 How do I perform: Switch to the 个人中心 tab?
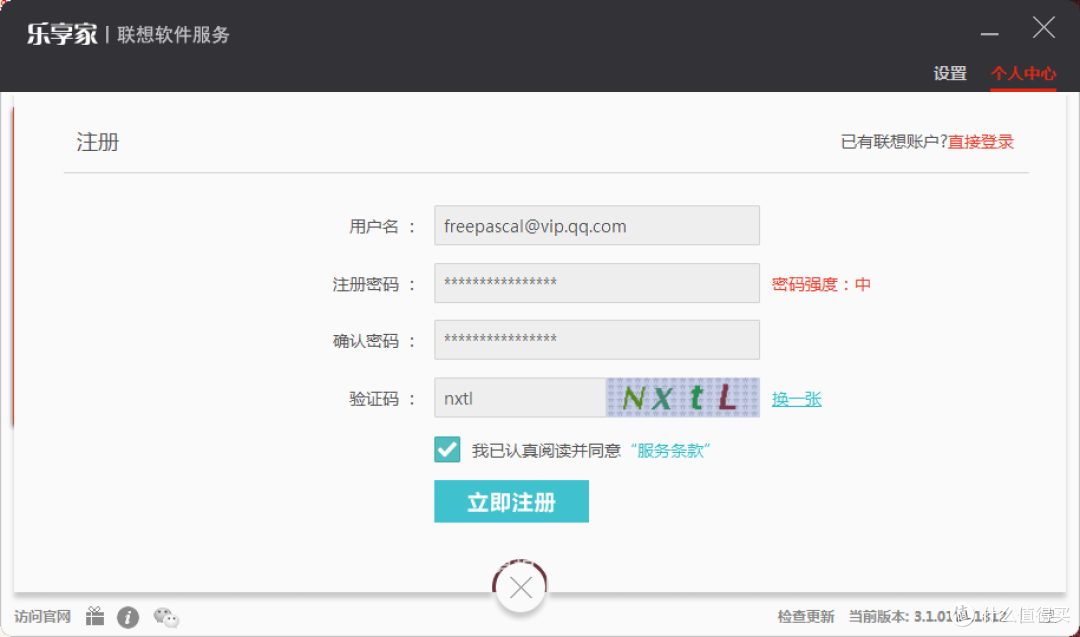(1023, 73)
